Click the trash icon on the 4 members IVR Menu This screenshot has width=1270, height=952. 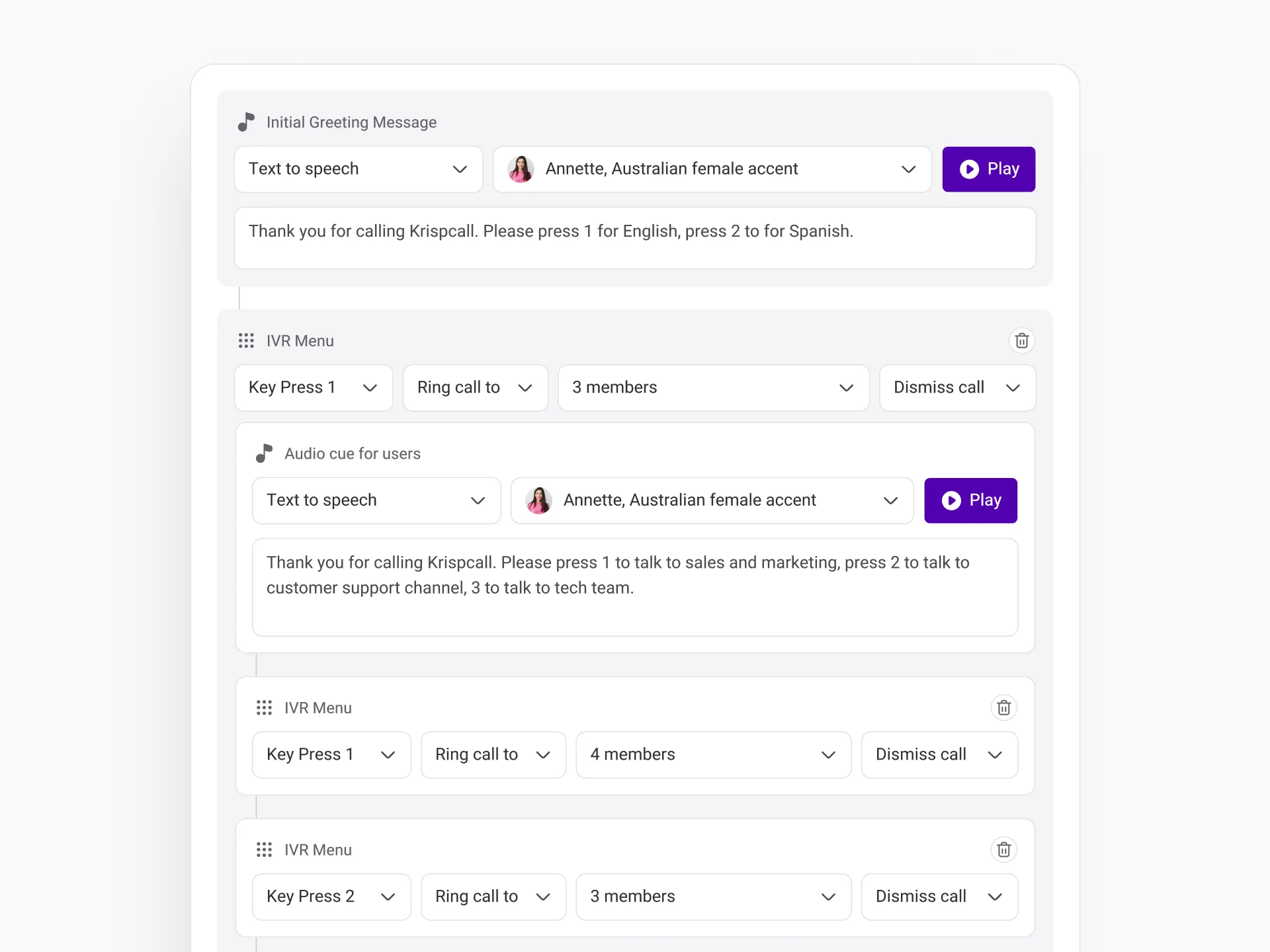point(1003,707)
